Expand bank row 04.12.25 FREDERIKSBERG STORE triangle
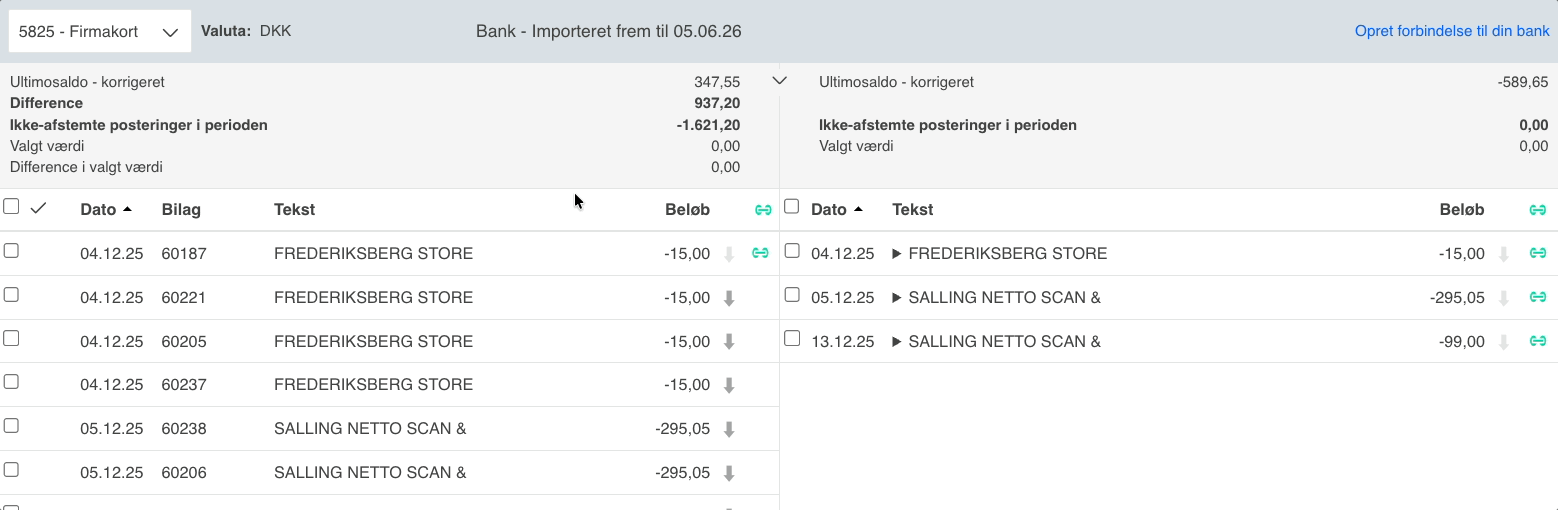Screen dimensions: 1558x510 [897, 254]
